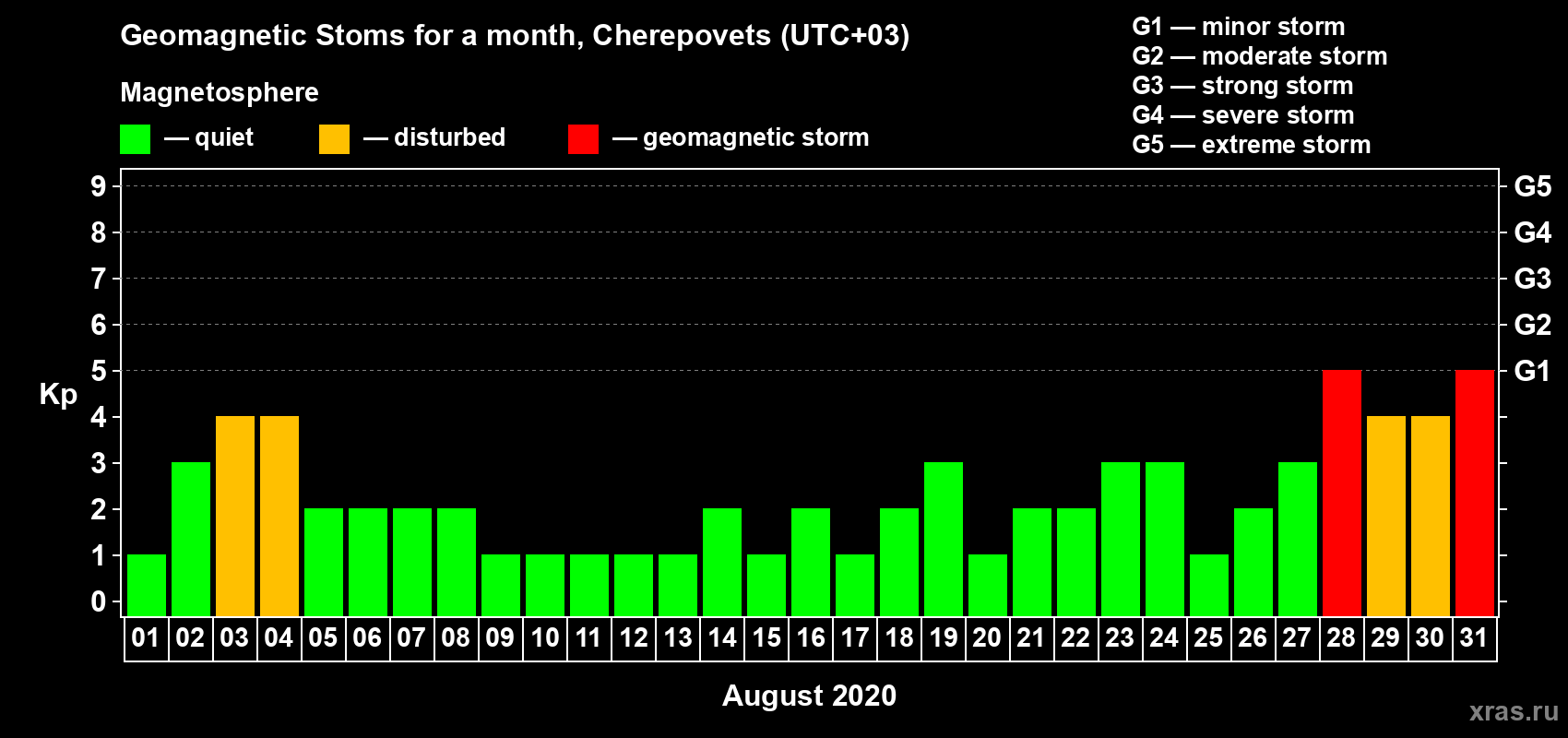Screen dimensions: 1568x738
Task: Click the date label 06
Action: coord(367,638)
